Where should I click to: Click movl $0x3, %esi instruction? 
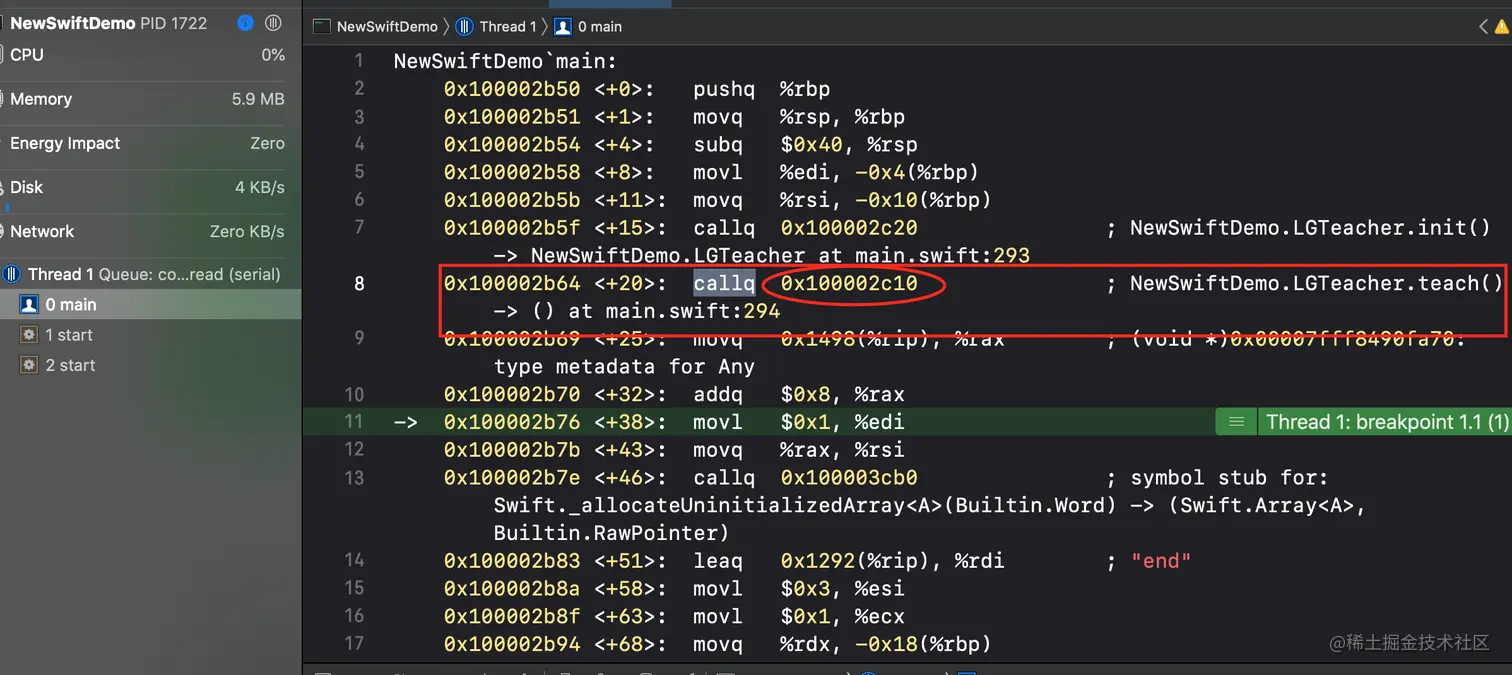coord(799,589)
